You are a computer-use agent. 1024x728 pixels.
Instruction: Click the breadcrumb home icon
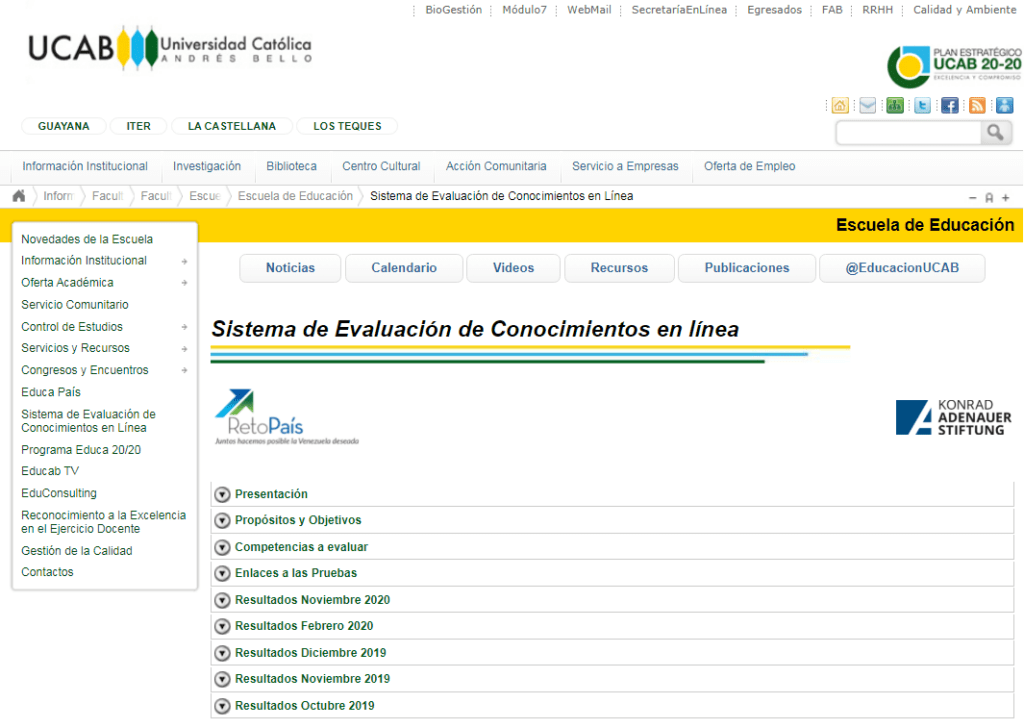coord(19,196)
